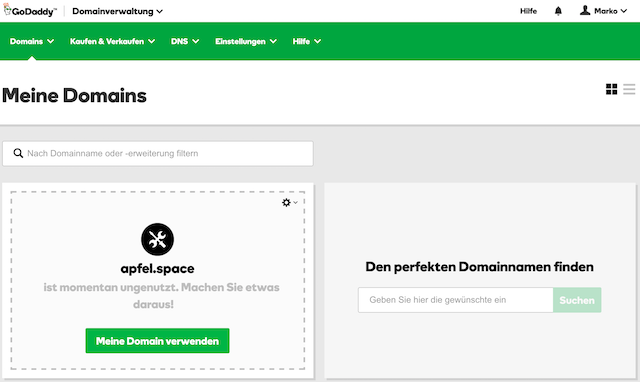
Task: Switch to list view
Action: pyautogui.click(x=629, y=89)
